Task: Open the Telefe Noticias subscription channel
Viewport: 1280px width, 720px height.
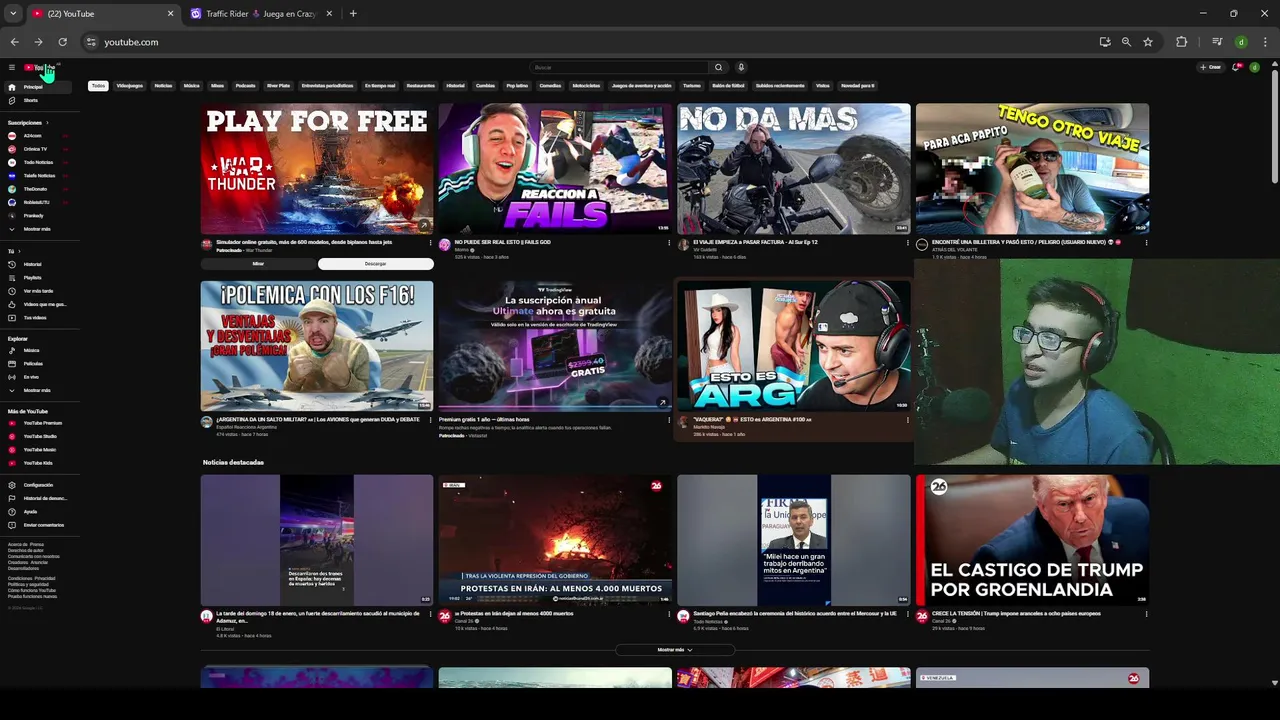Action: point(39,176)
